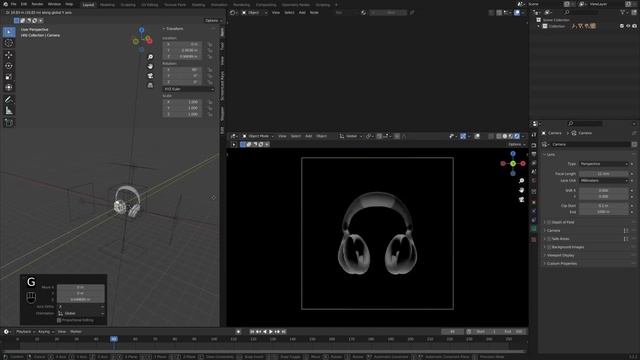This screenshot has width=640, height=360.
Task: Enable rendered shading in camera viewport header
Action: [x=517, y=136]
